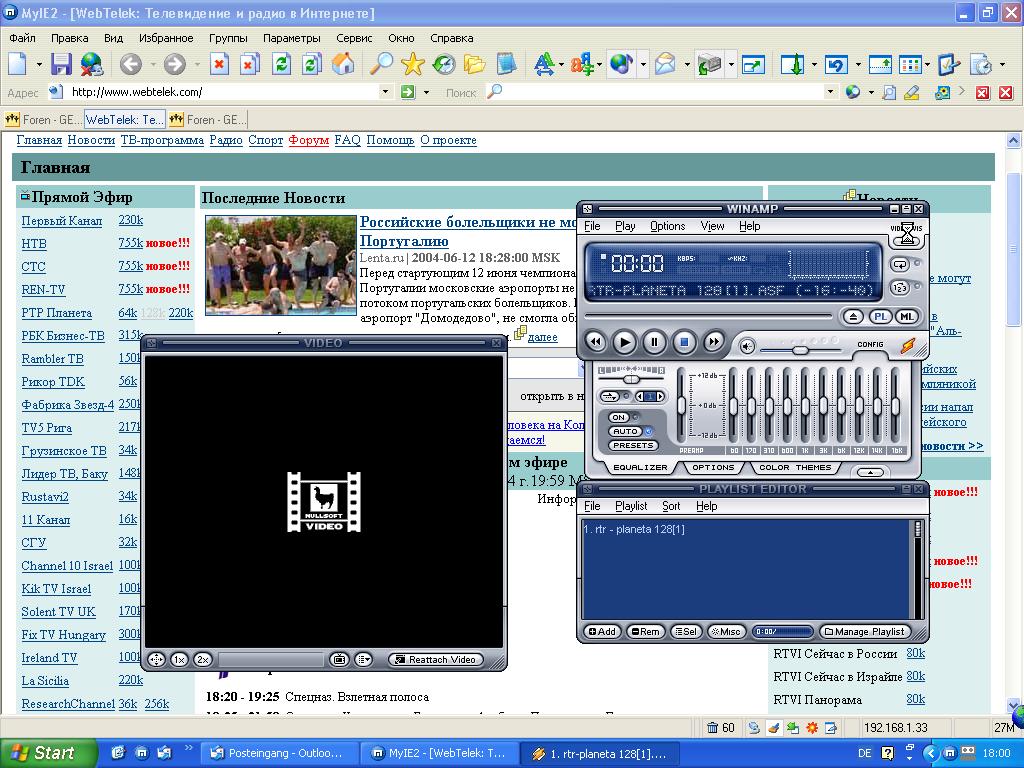Pause playback in Winamp

(x=654, y=342)
